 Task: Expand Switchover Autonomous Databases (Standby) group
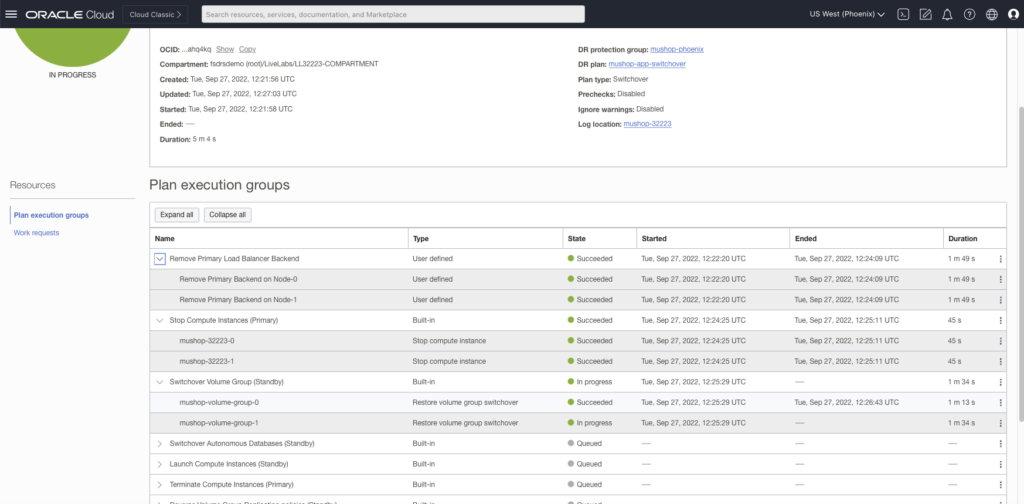click(x=160, y=443)
